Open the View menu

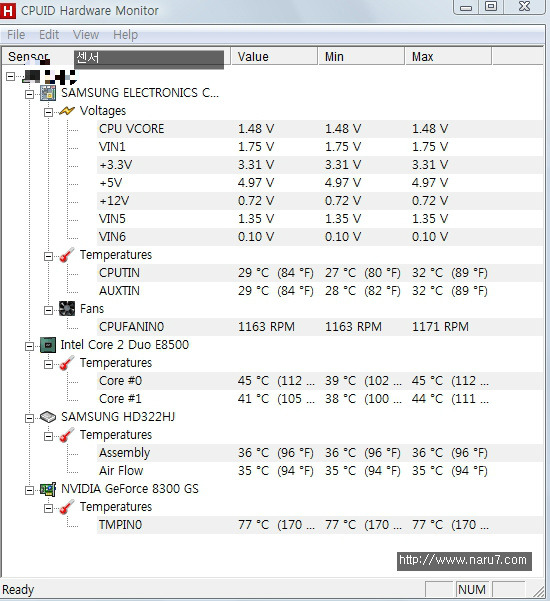pos(86,35)
